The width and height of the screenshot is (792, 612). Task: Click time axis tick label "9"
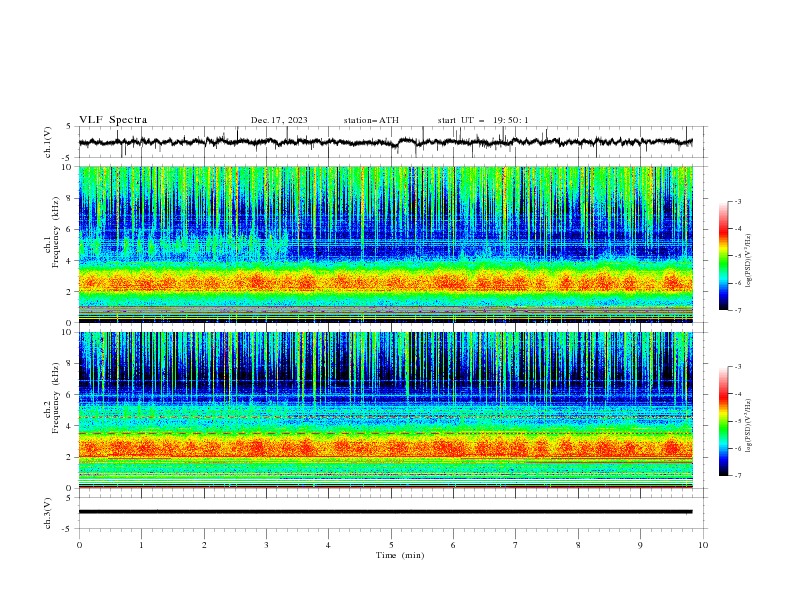640,545
